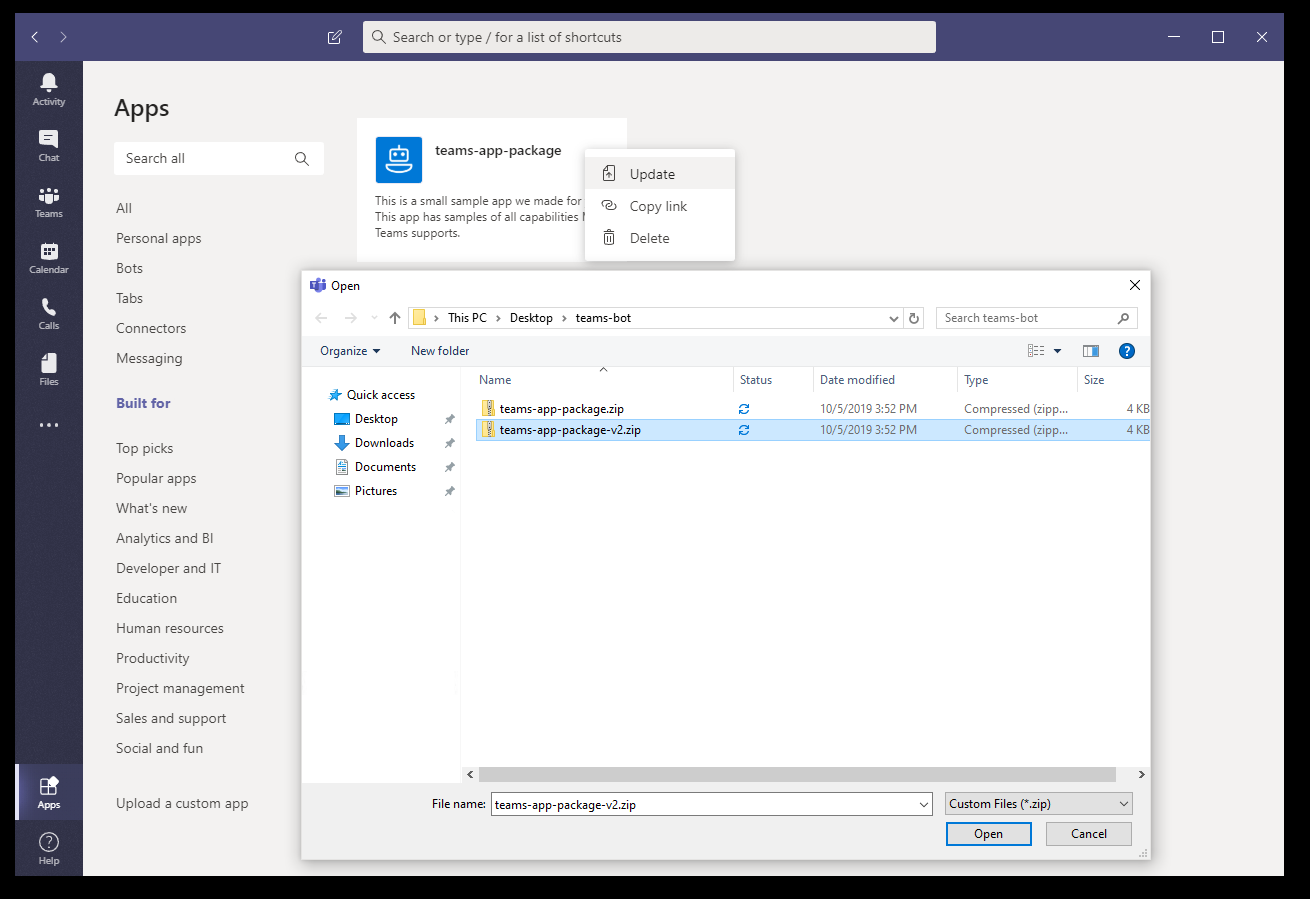The width and height of the screenshot is (1310, 899).
Task: Open Help in the Teams sidebar
Action: 48,847
